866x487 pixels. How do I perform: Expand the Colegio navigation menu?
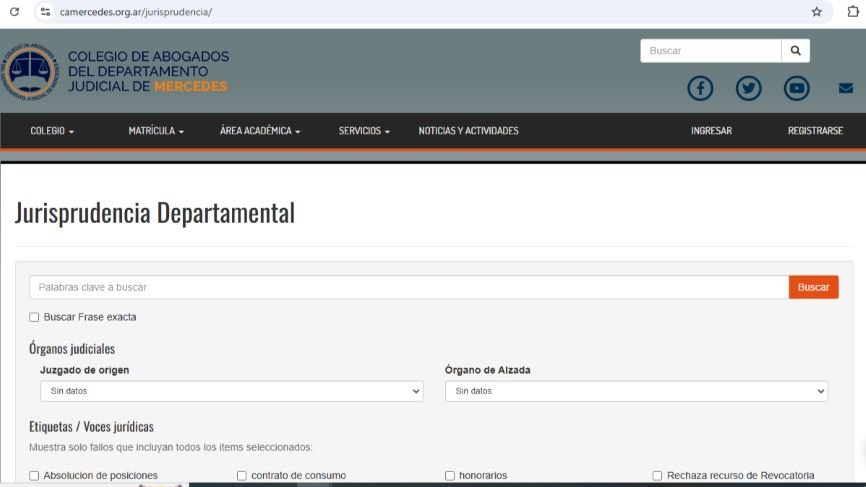click(52, 131)
